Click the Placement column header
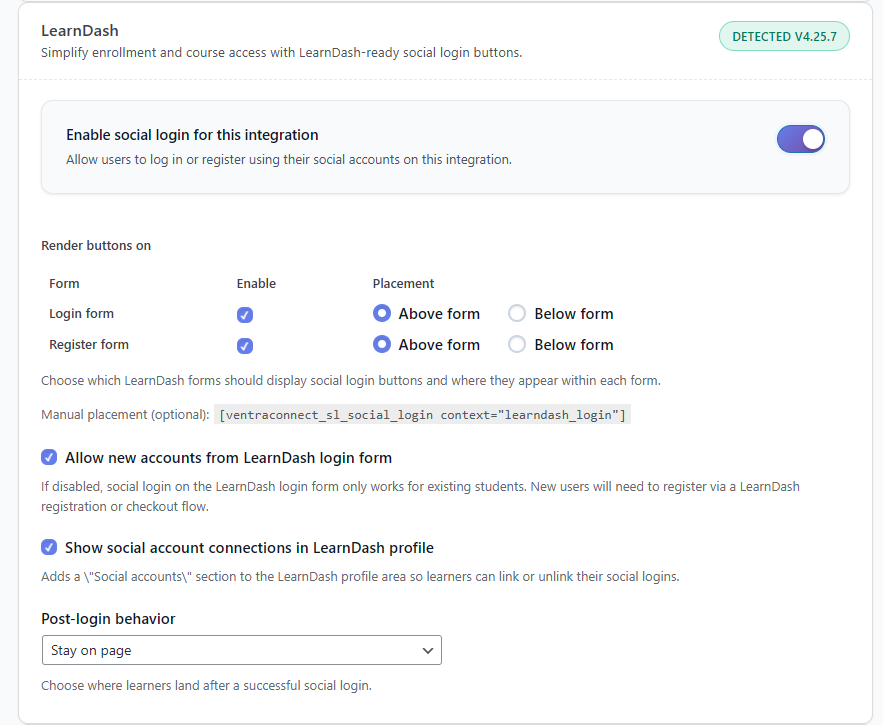Viewport: 883px width, 725px height. point(403,283)
